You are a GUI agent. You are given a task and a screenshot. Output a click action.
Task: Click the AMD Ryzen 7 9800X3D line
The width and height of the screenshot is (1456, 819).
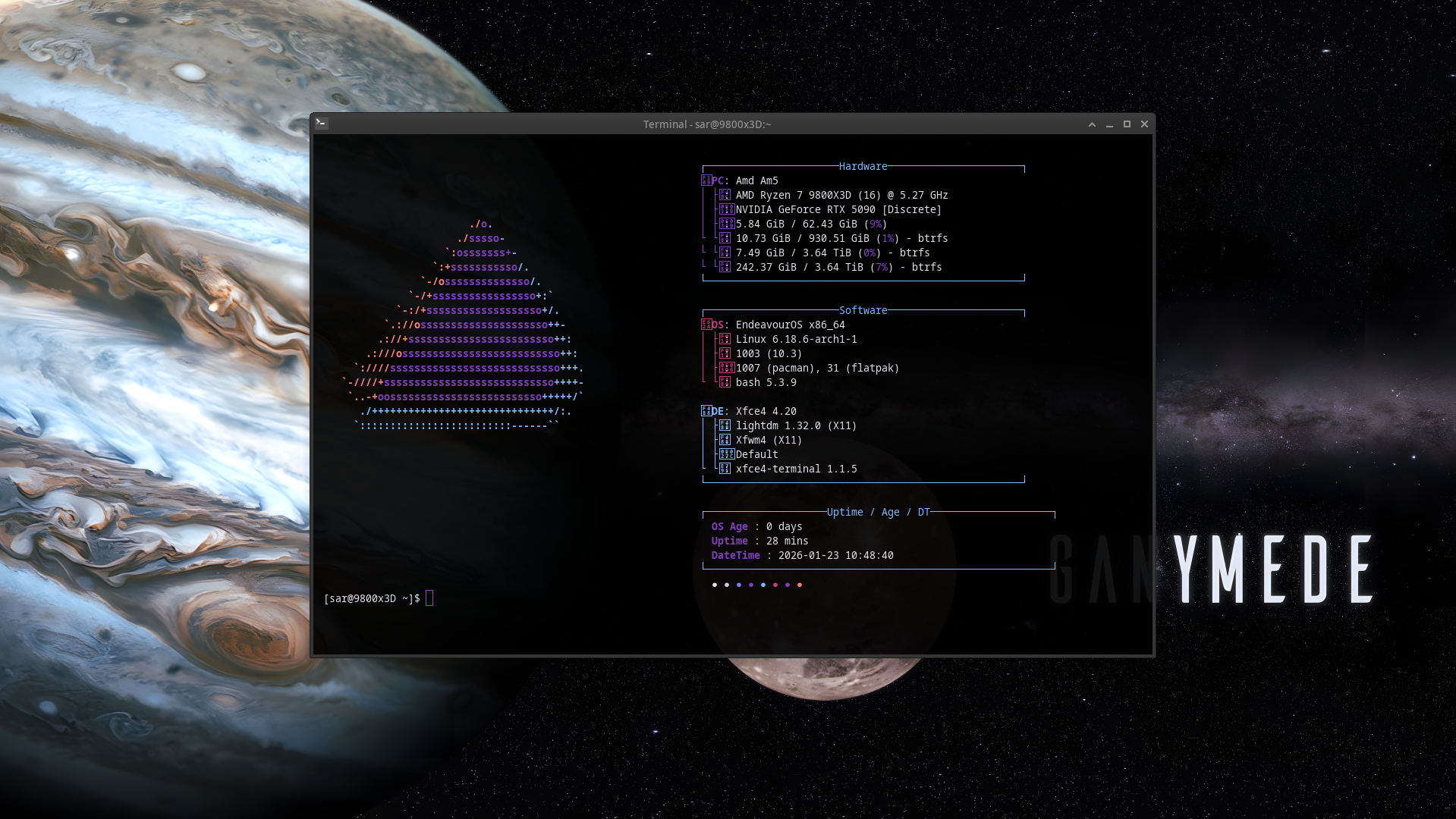841,195
